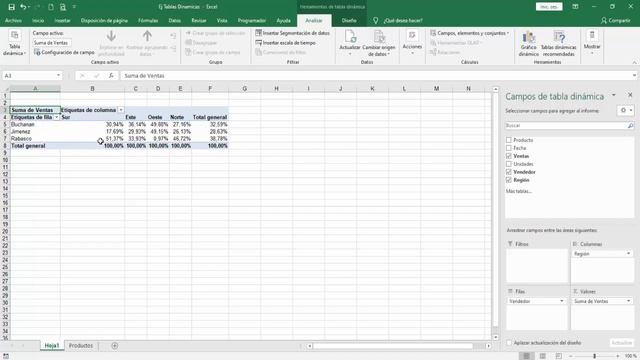Uncheck the Vendedor field checkbox

coord(509,172)
